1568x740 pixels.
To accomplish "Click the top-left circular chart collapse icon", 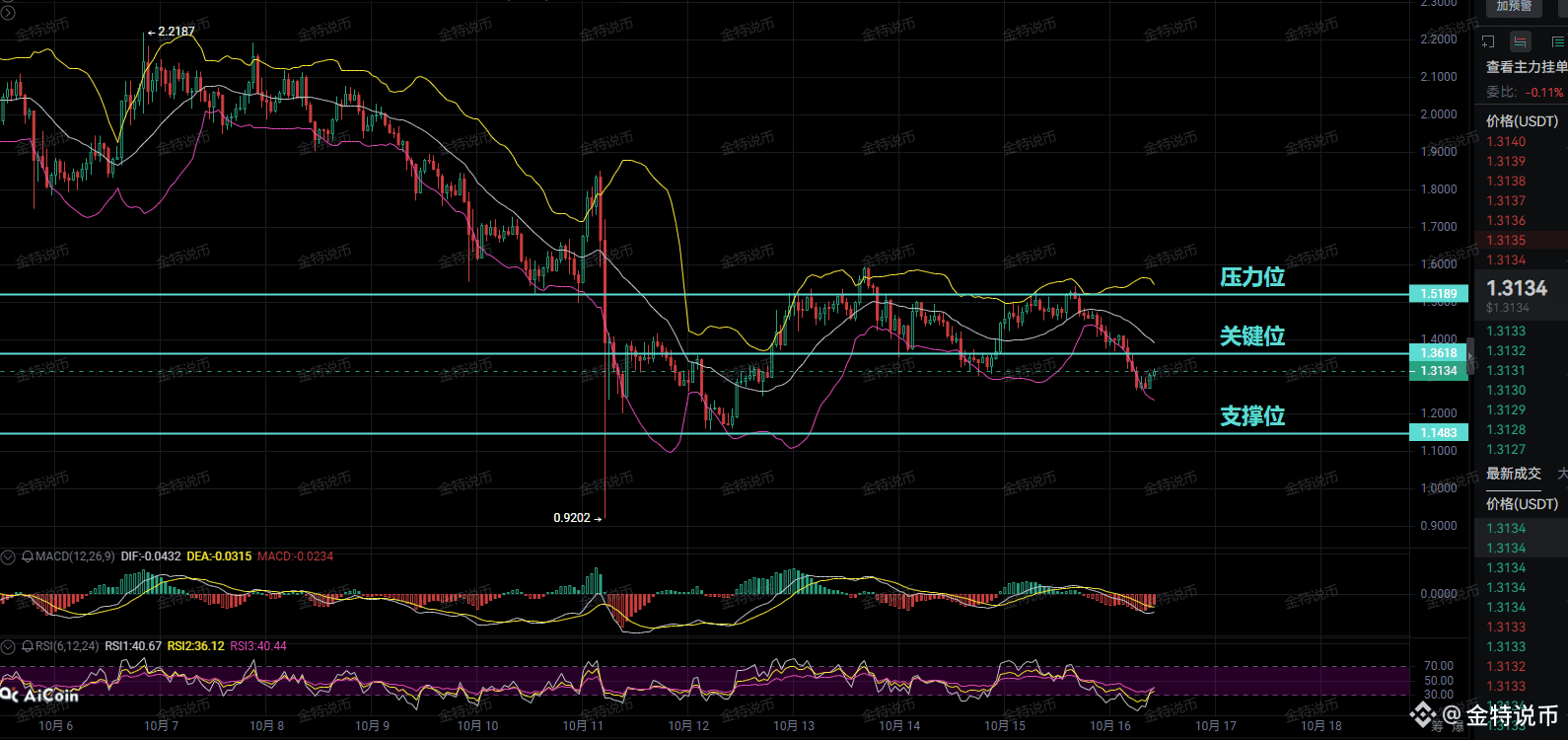I will 7,12.
